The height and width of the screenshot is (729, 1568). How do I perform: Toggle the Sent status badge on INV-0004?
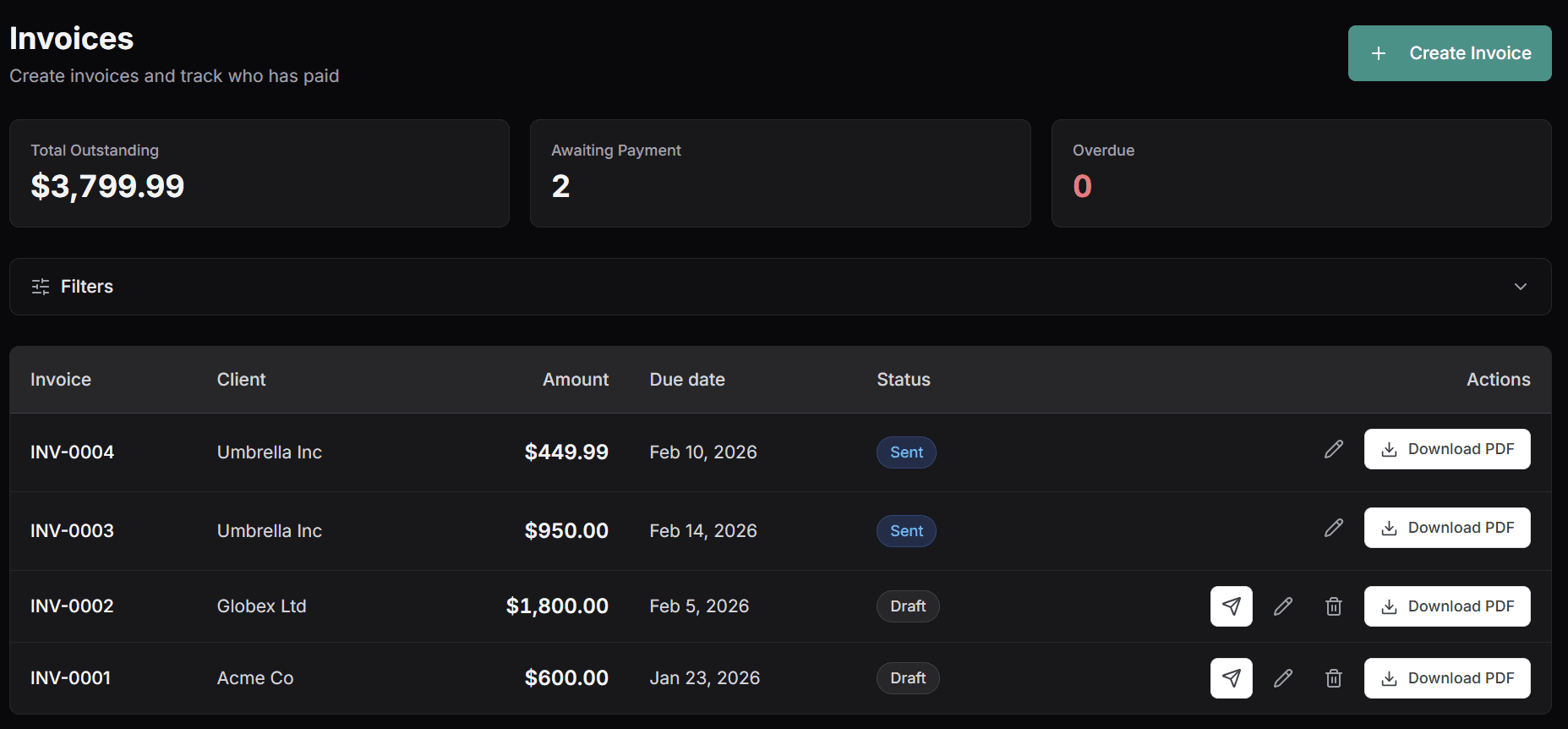[906, 452]
